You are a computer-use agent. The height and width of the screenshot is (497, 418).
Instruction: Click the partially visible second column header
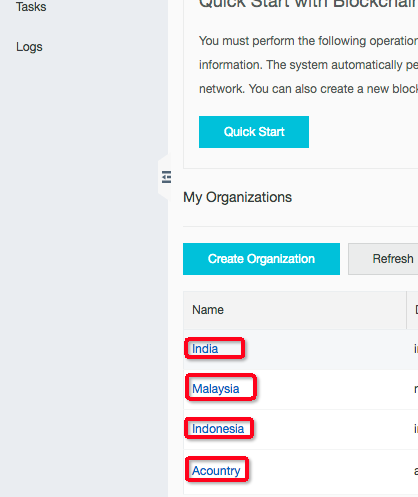click(416, 310)
